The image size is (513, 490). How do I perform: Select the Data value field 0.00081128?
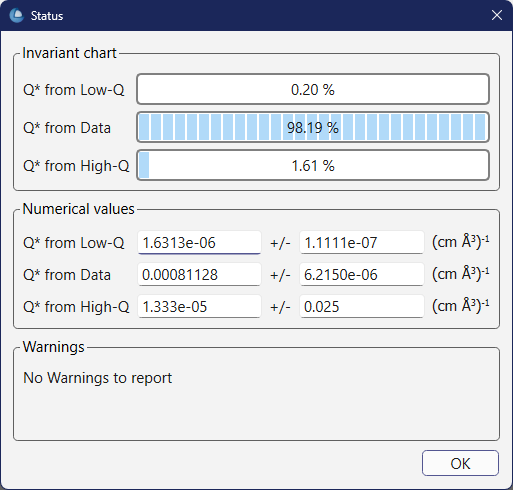click(199, 275)
